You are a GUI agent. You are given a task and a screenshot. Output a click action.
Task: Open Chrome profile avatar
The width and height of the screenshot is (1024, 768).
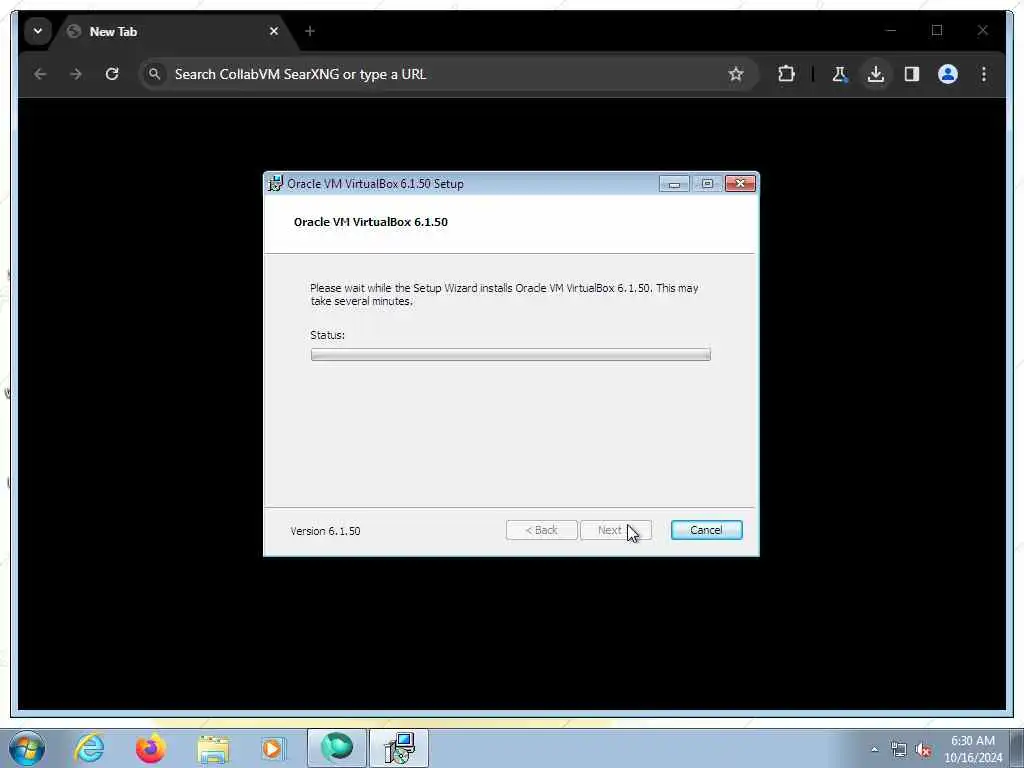(948, 74)
